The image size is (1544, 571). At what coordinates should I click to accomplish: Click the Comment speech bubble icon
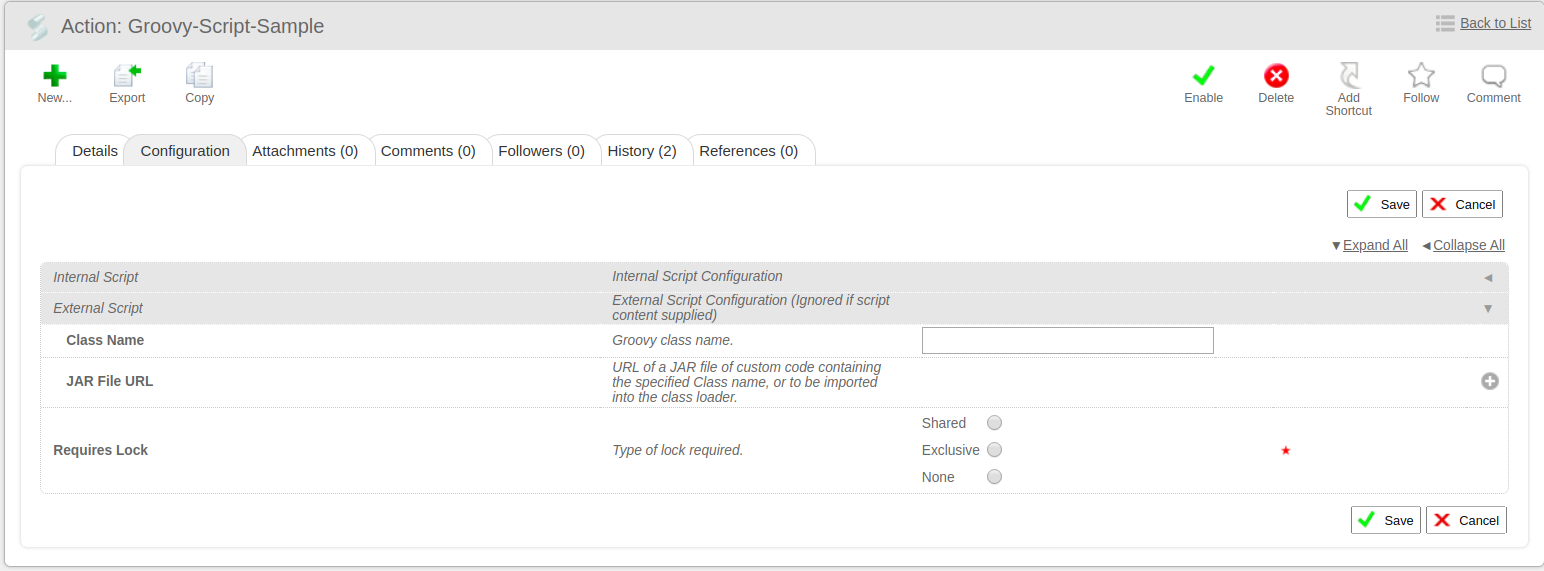1493,76
